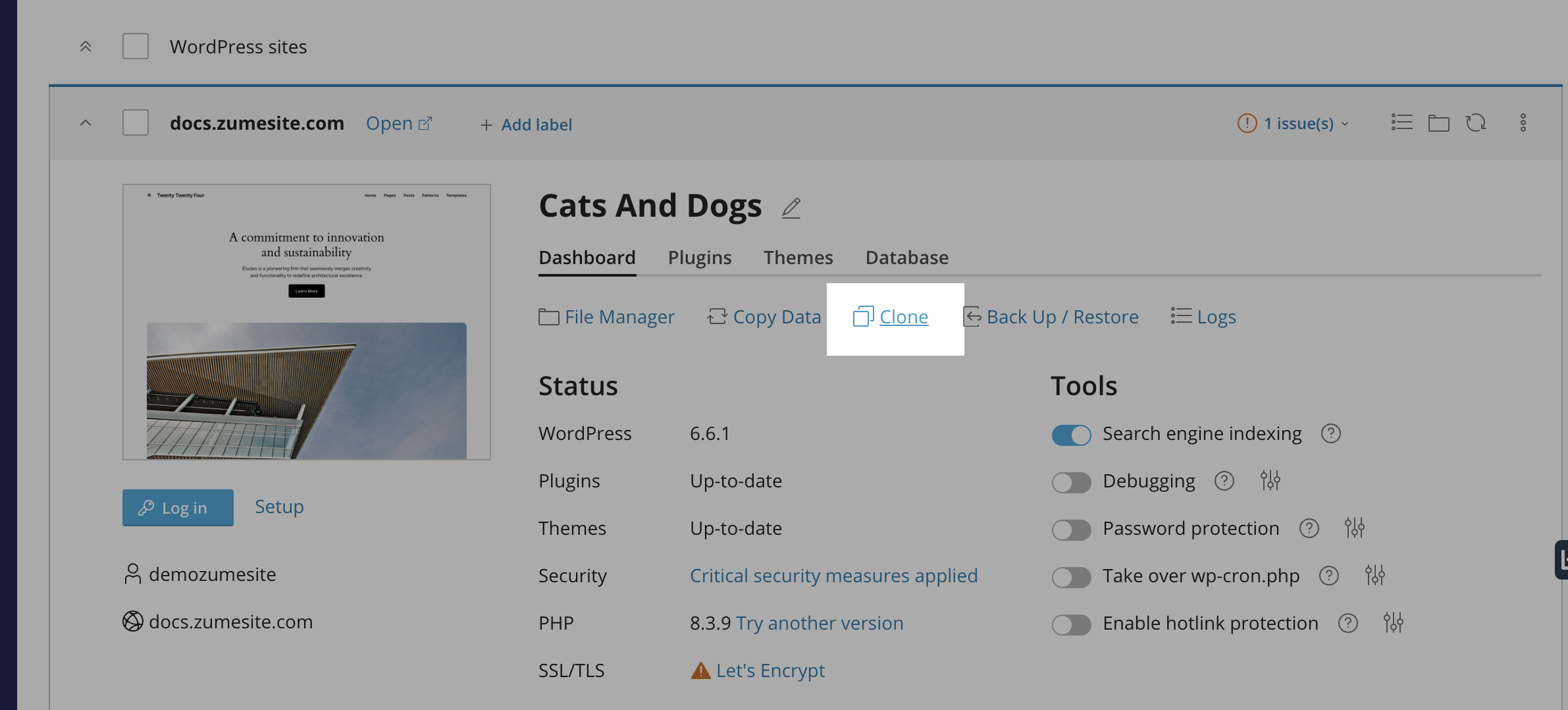
Task: Edit the Cats And Dogs site name
Action: [791, 208]
